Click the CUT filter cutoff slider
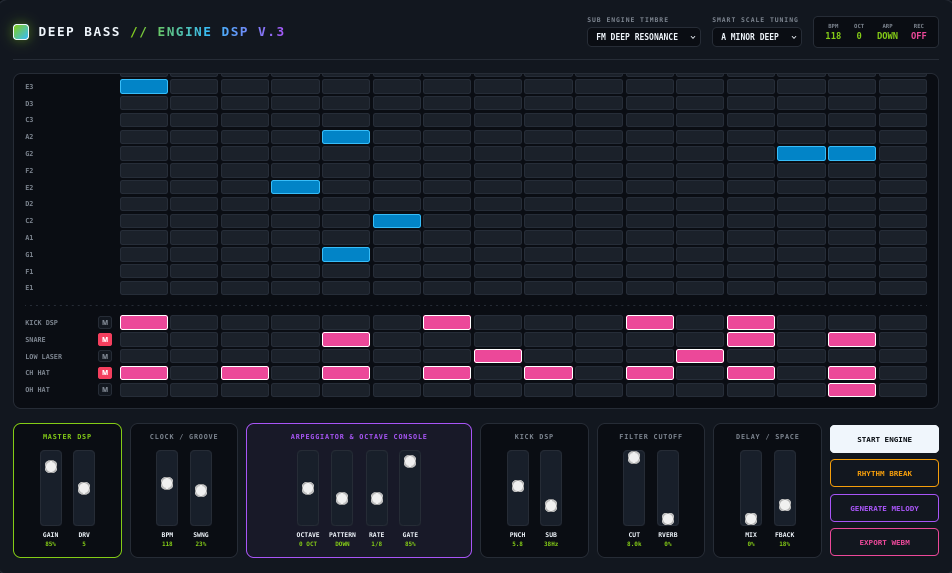Image resolution: width=952 pixels, height=573 pixels. tap(634, 488)
